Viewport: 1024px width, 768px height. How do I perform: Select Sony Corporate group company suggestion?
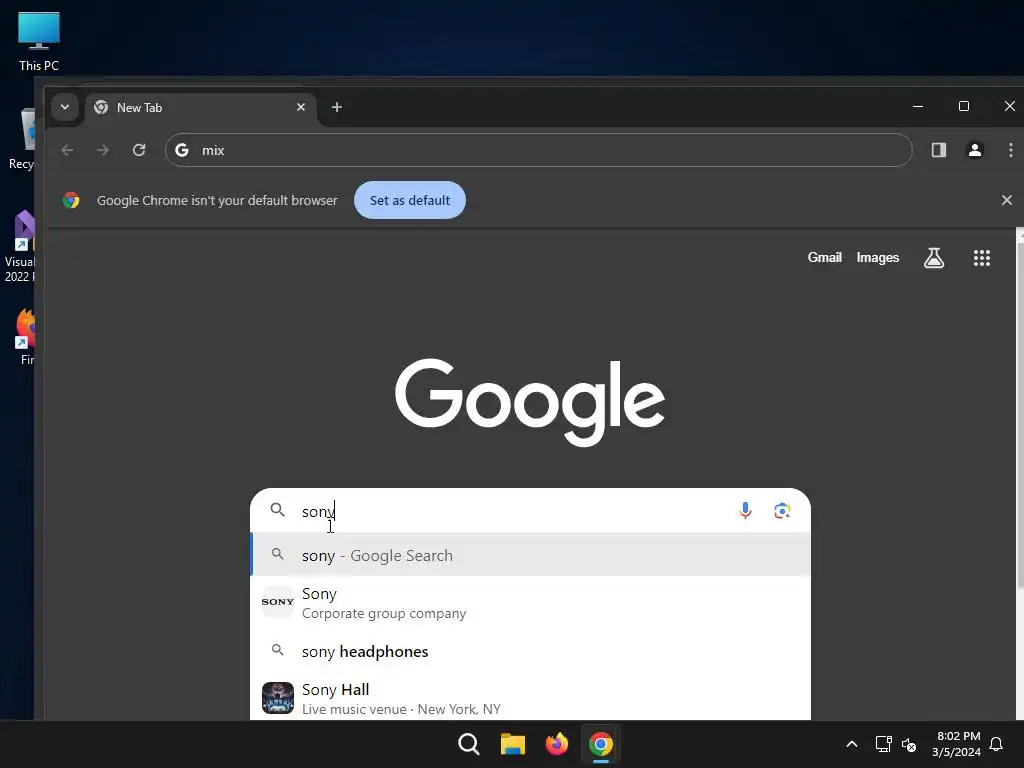(530, 603)
